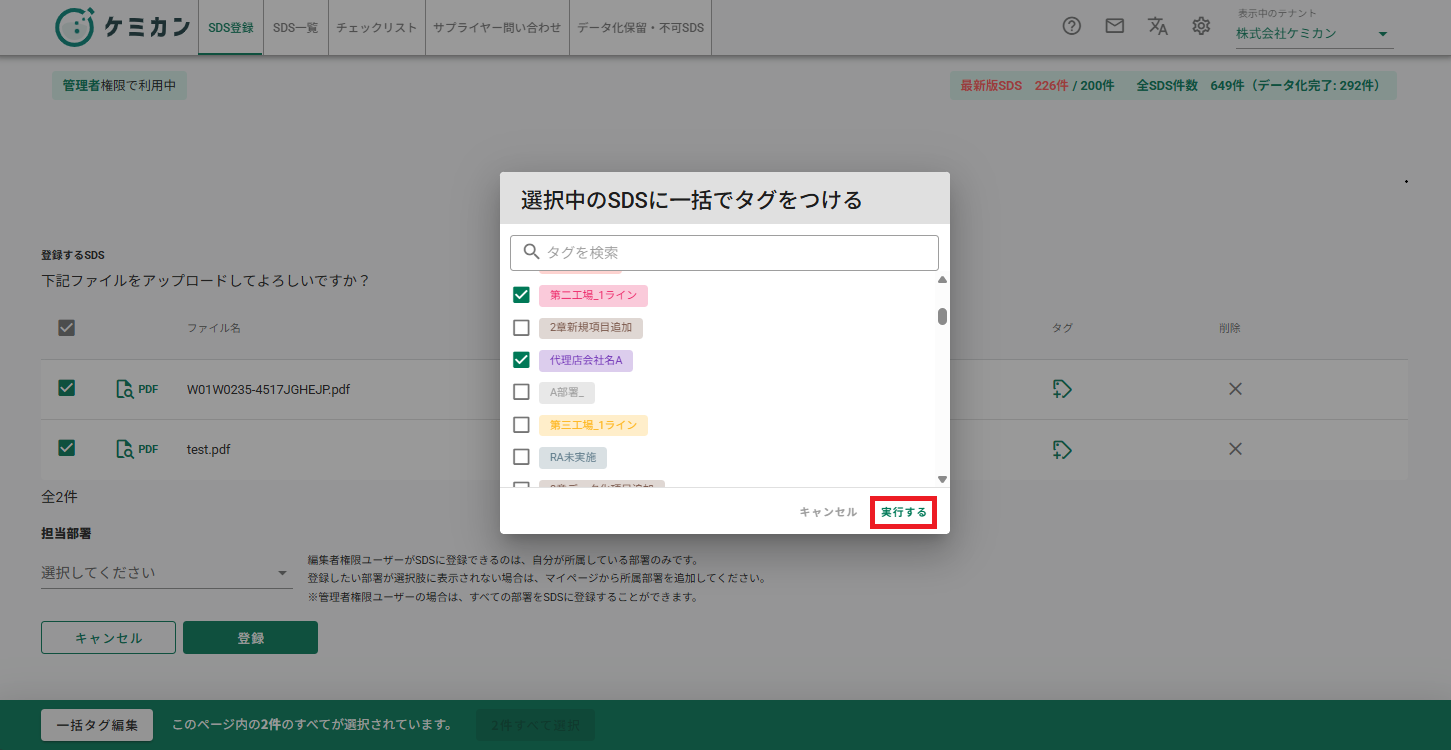Click the ファイル名 column header
This screenshot has width=1451, height=750.
click(x=213, y=328)
